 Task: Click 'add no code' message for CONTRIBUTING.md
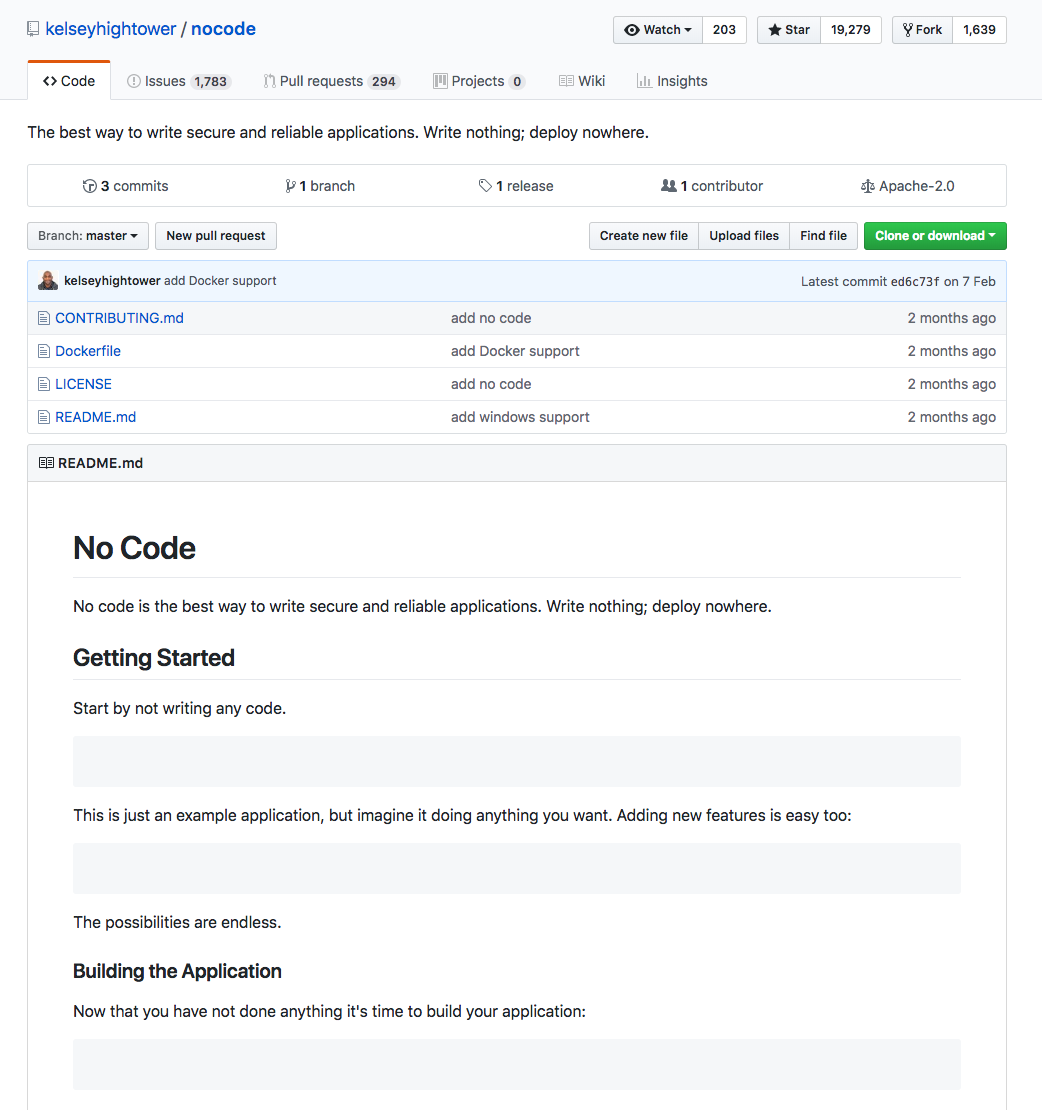tap(491, 319)
